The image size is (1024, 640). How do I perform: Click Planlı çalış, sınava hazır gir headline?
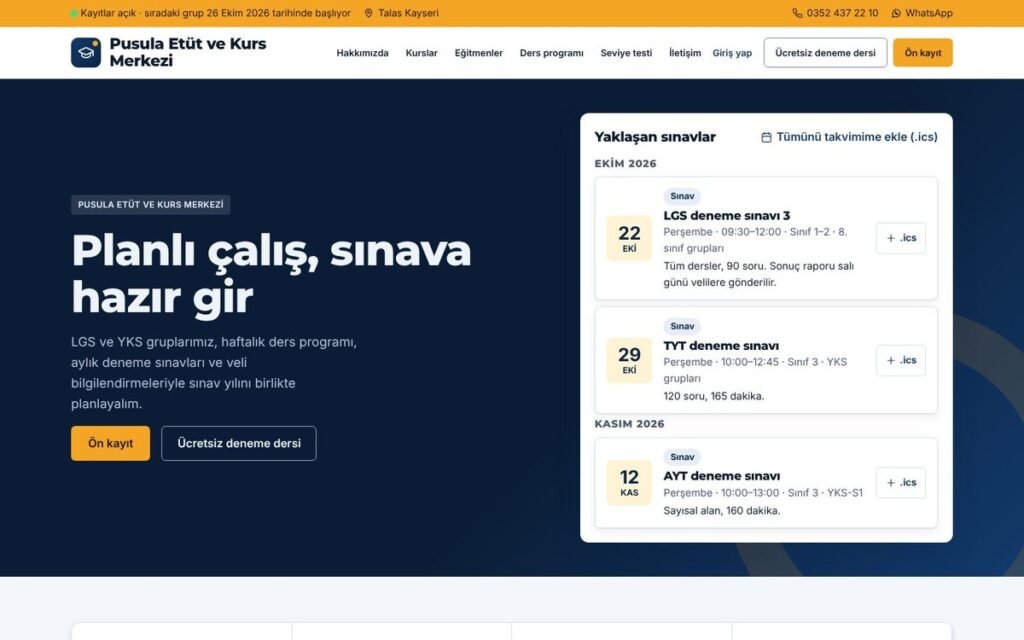[271, 274]
